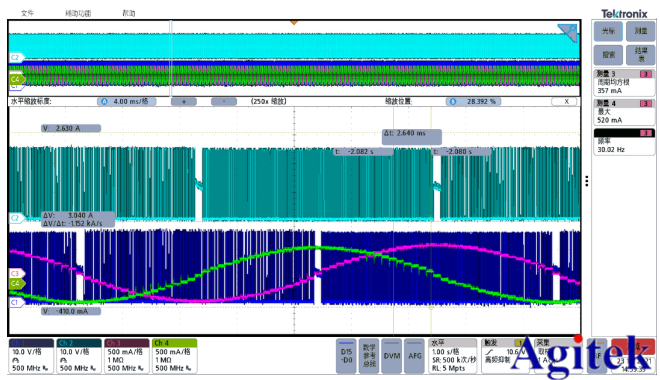660x380 pixels.
Task: Open the DVM button
Action: click(392, 356)
